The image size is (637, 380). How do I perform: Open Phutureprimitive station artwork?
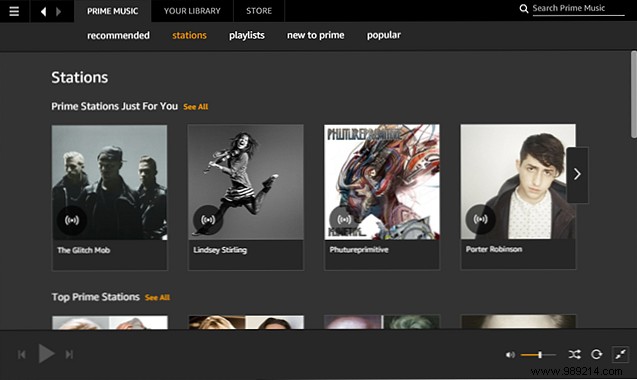pyautogui.click(x=381, y=182)
